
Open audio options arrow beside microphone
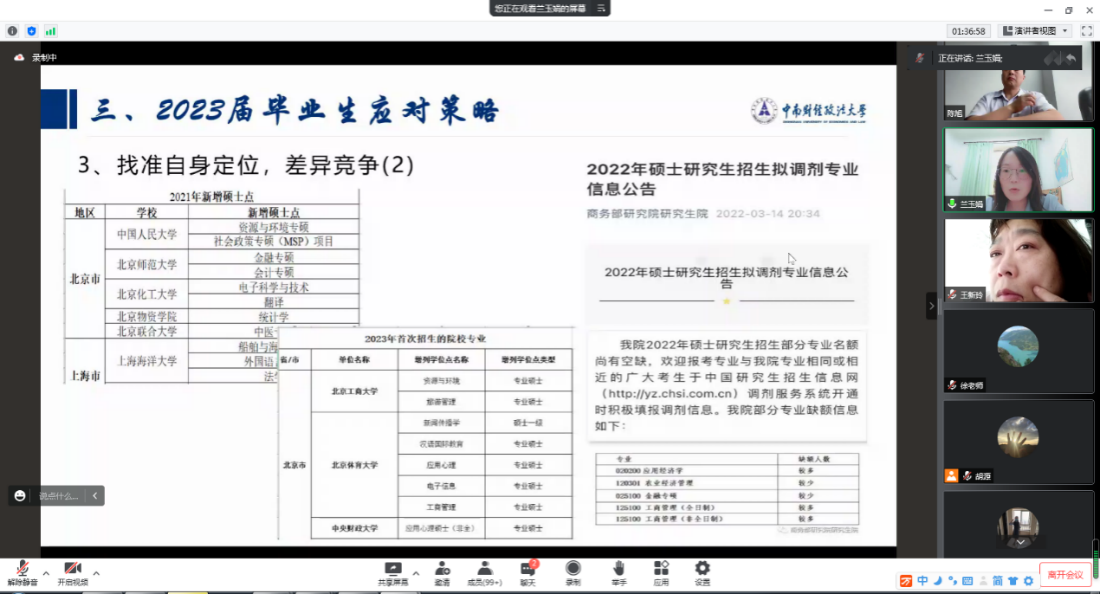pos(46,573)
